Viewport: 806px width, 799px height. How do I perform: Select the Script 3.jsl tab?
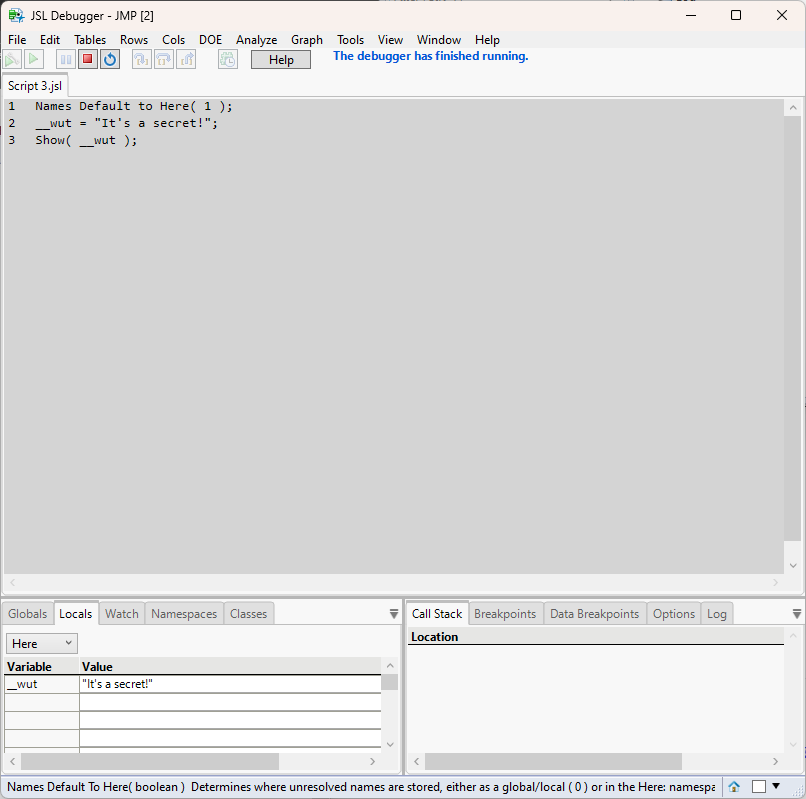[35, 85]
